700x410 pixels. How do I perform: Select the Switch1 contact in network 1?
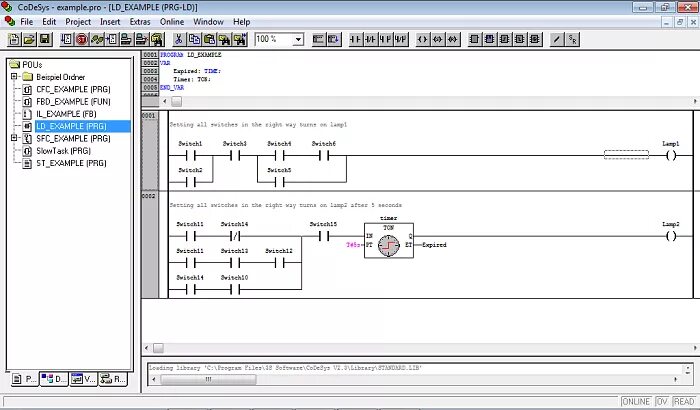(x=191, y=155)
